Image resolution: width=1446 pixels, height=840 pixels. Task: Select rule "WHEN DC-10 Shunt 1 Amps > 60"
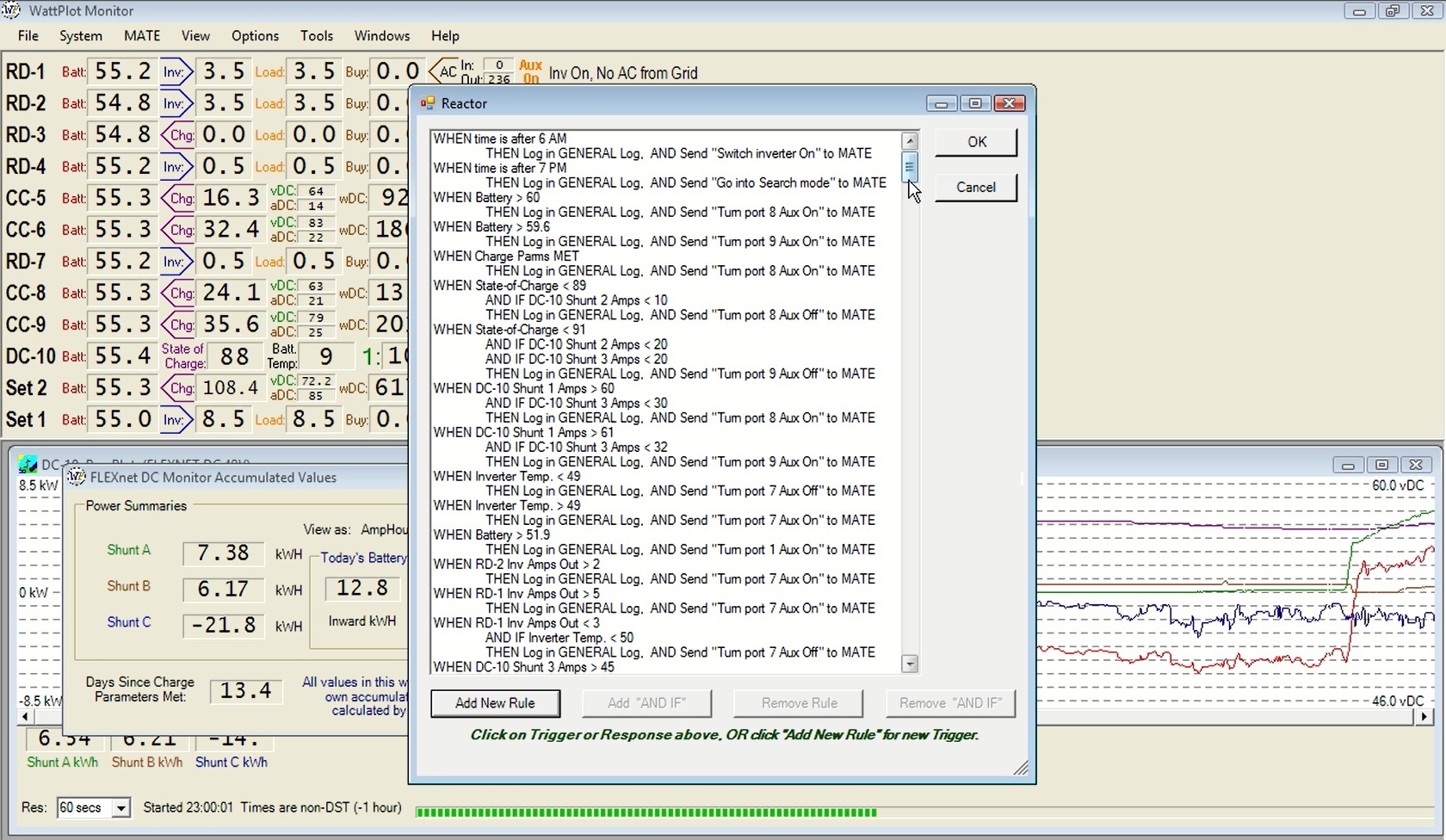tap(523, 388)
